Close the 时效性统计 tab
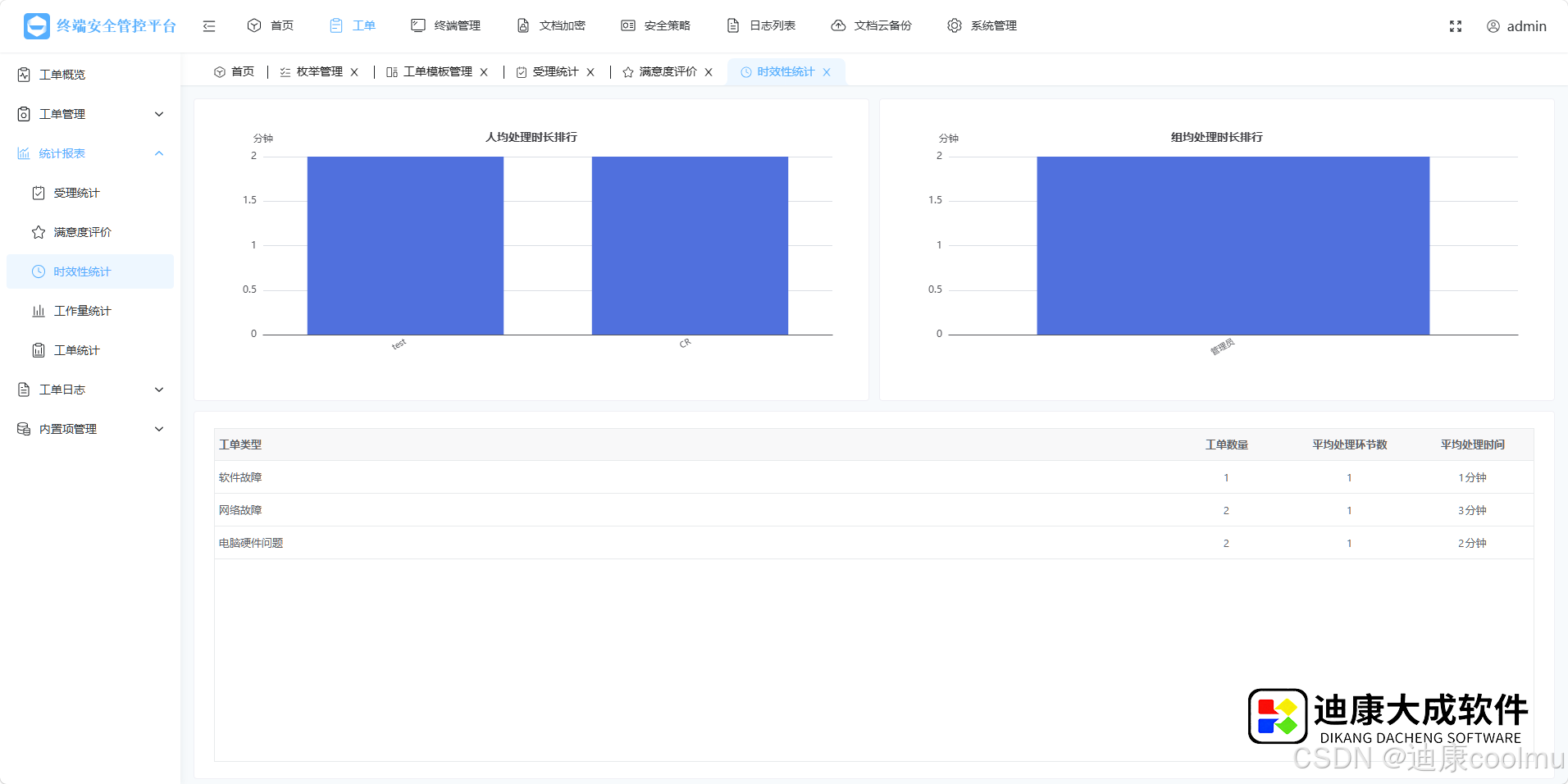The image size is (1568, 784). (x=827, y=72)
